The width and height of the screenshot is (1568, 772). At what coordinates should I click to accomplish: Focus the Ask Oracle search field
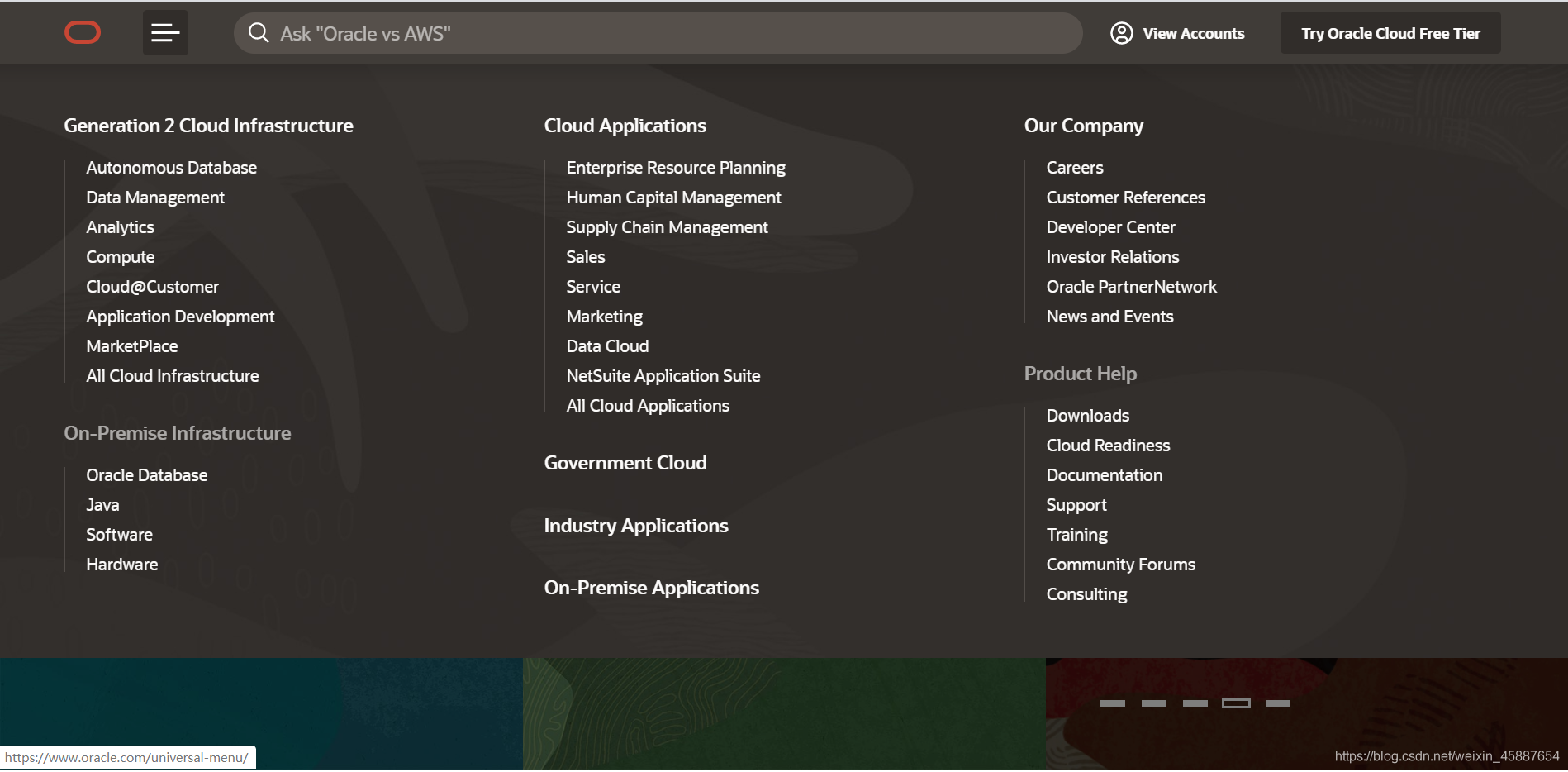click(658, 33)
